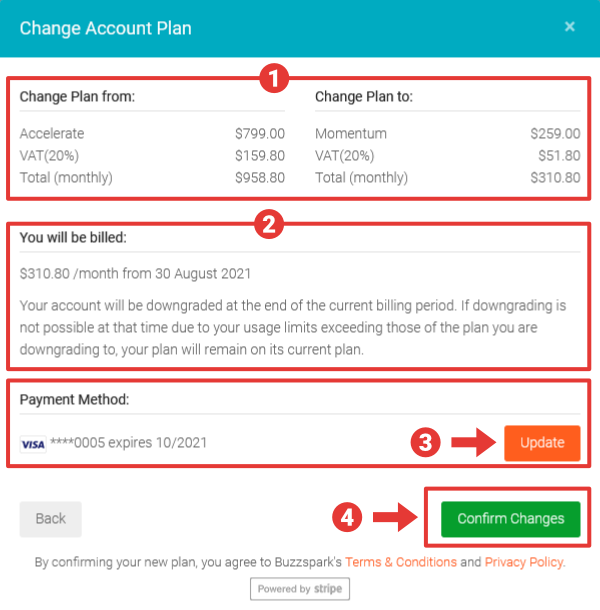Click the Visa card logo
Screen dimensions: 600x610
tap(33, 443)
